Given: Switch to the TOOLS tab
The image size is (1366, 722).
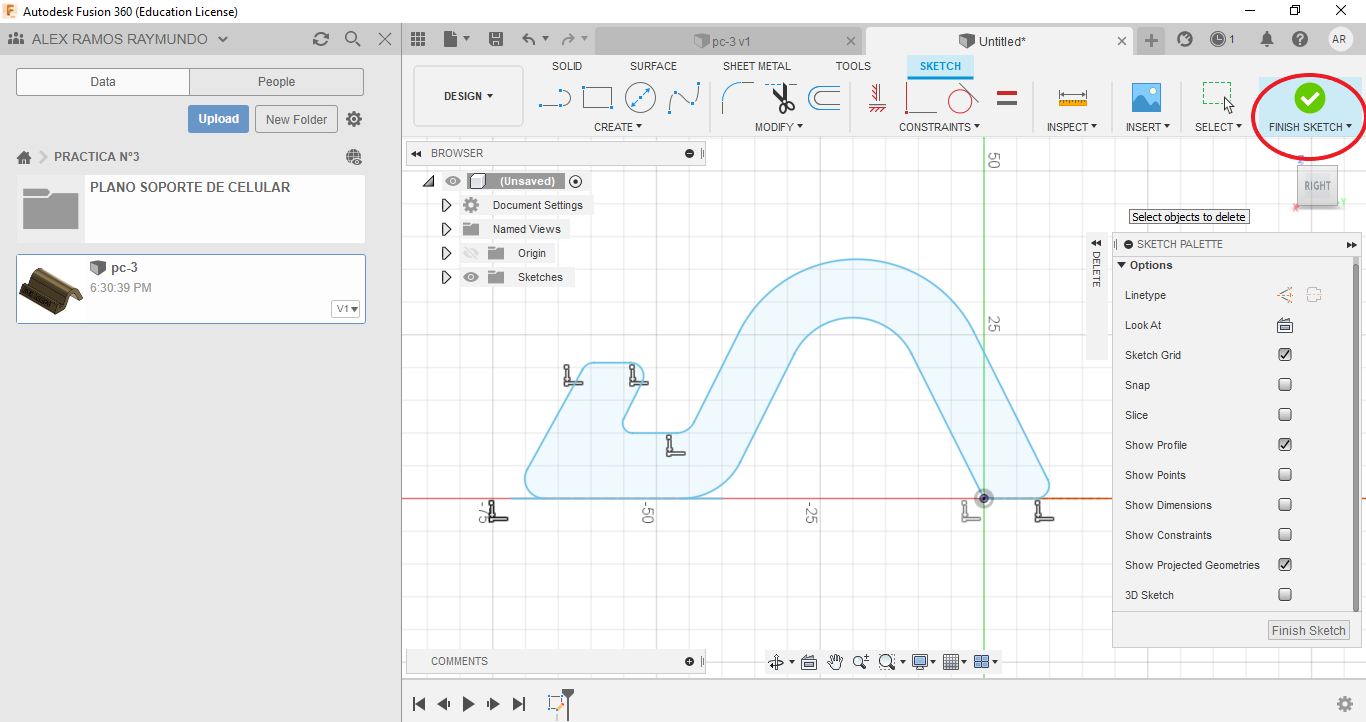Looking at the screenshot, I should tap(853, 66).
